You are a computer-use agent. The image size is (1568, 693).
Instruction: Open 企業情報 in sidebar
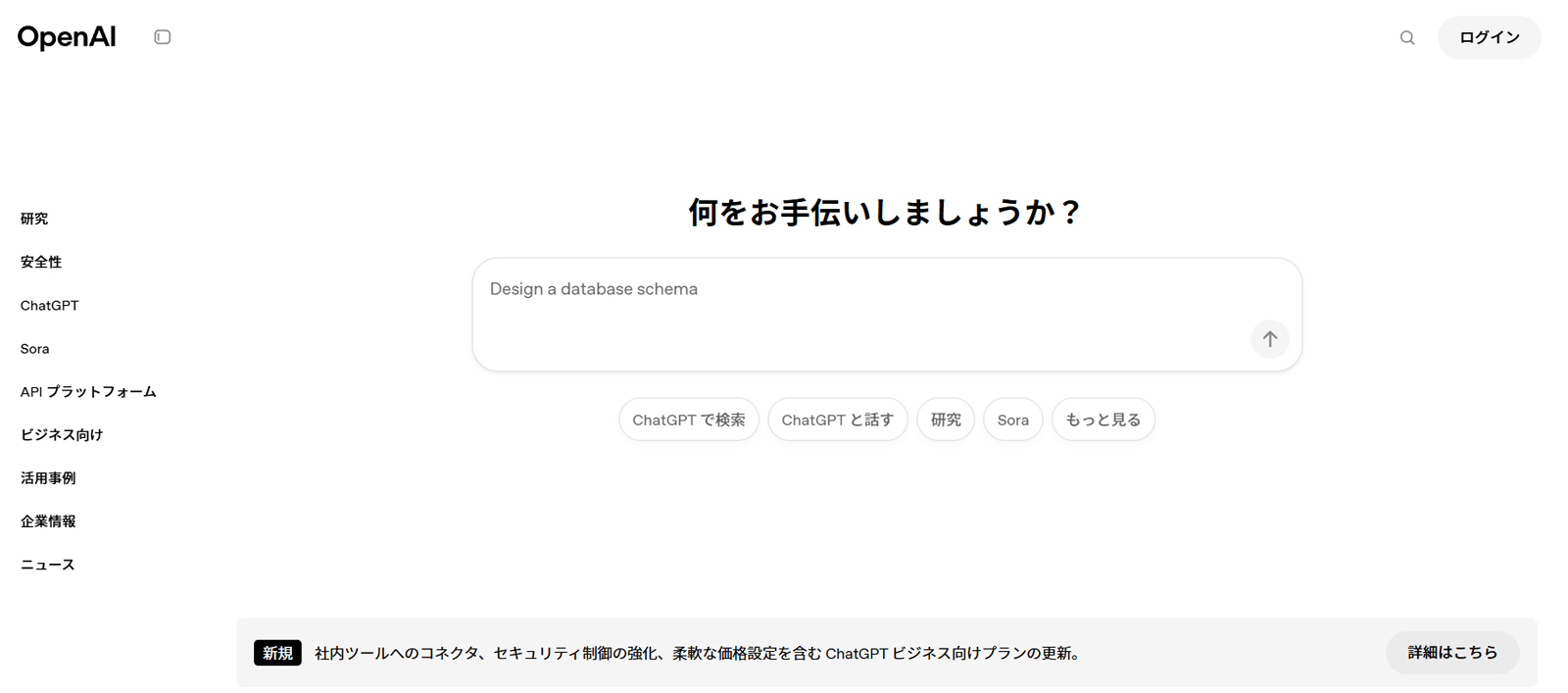(48, 520)
